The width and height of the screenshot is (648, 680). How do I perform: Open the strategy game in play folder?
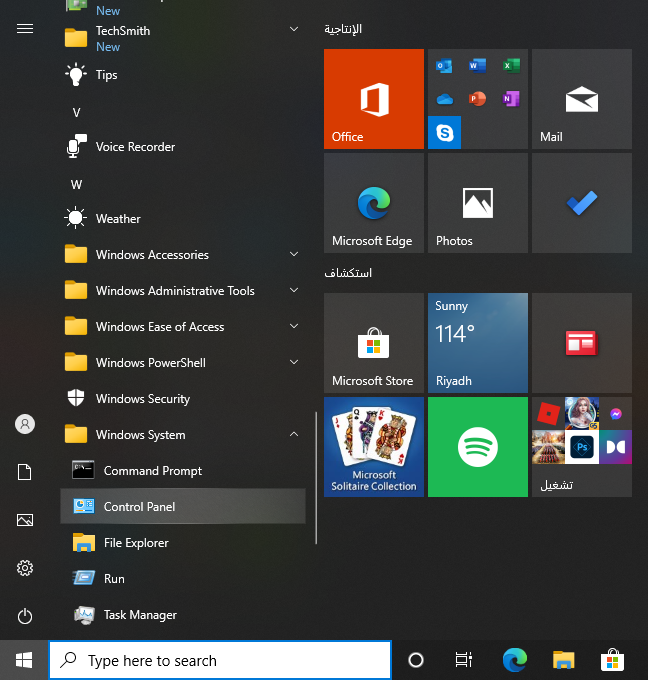548,447
